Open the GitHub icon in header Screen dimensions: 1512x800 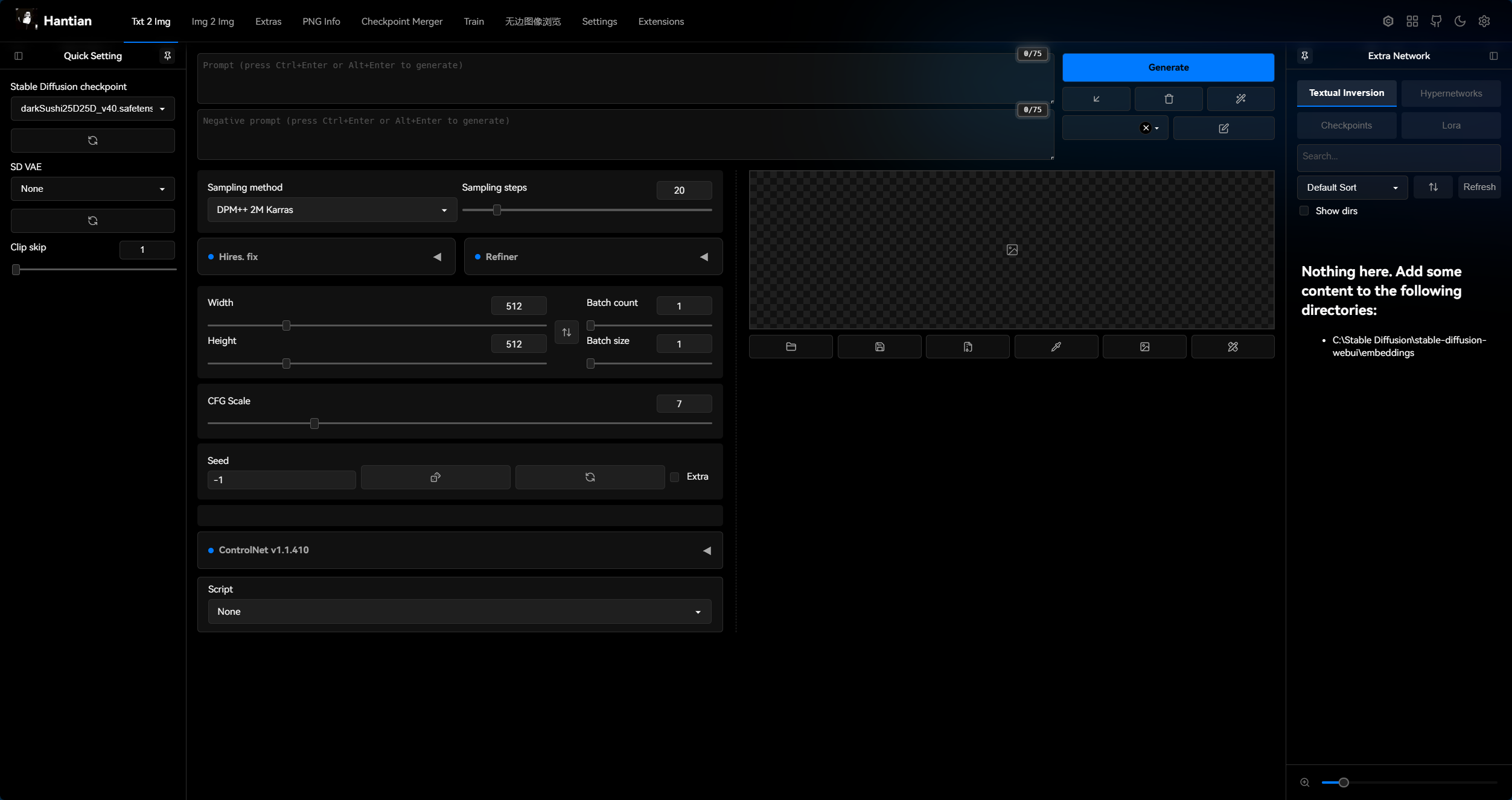pyautogui.click(x=1436, y=21)
